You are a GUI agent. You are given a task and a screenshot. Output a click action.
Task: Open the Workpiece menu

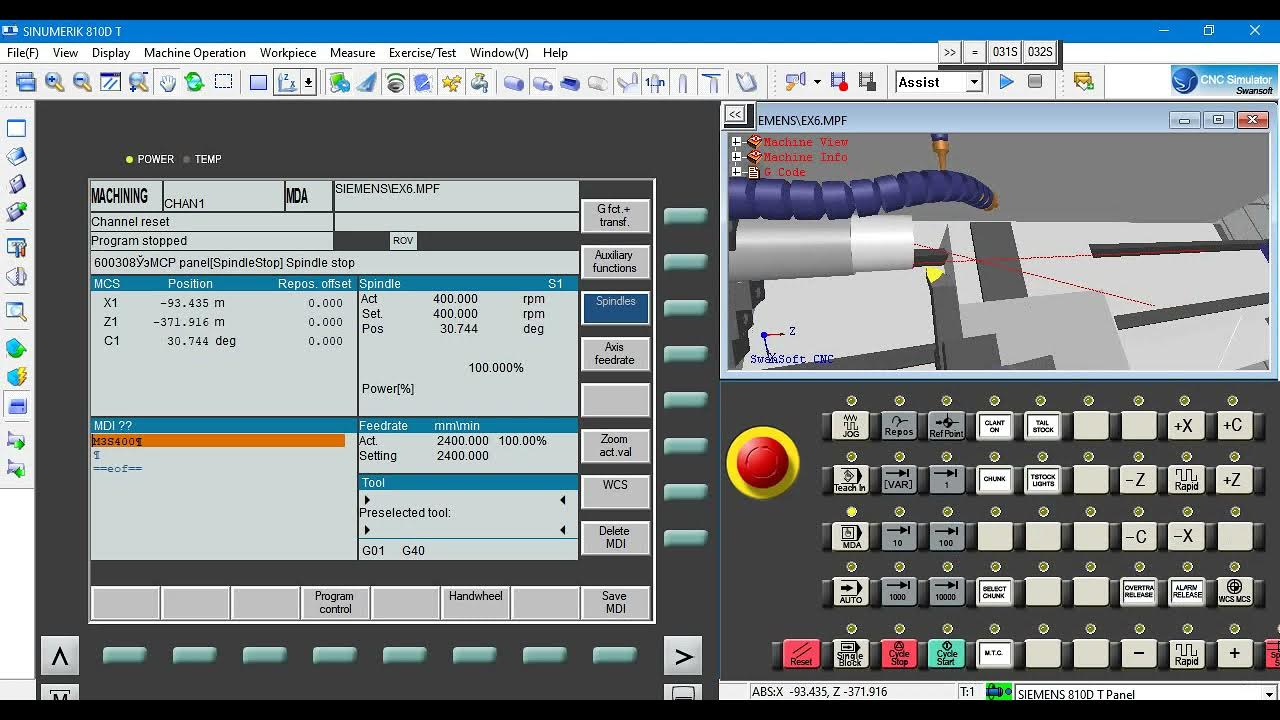288,53
